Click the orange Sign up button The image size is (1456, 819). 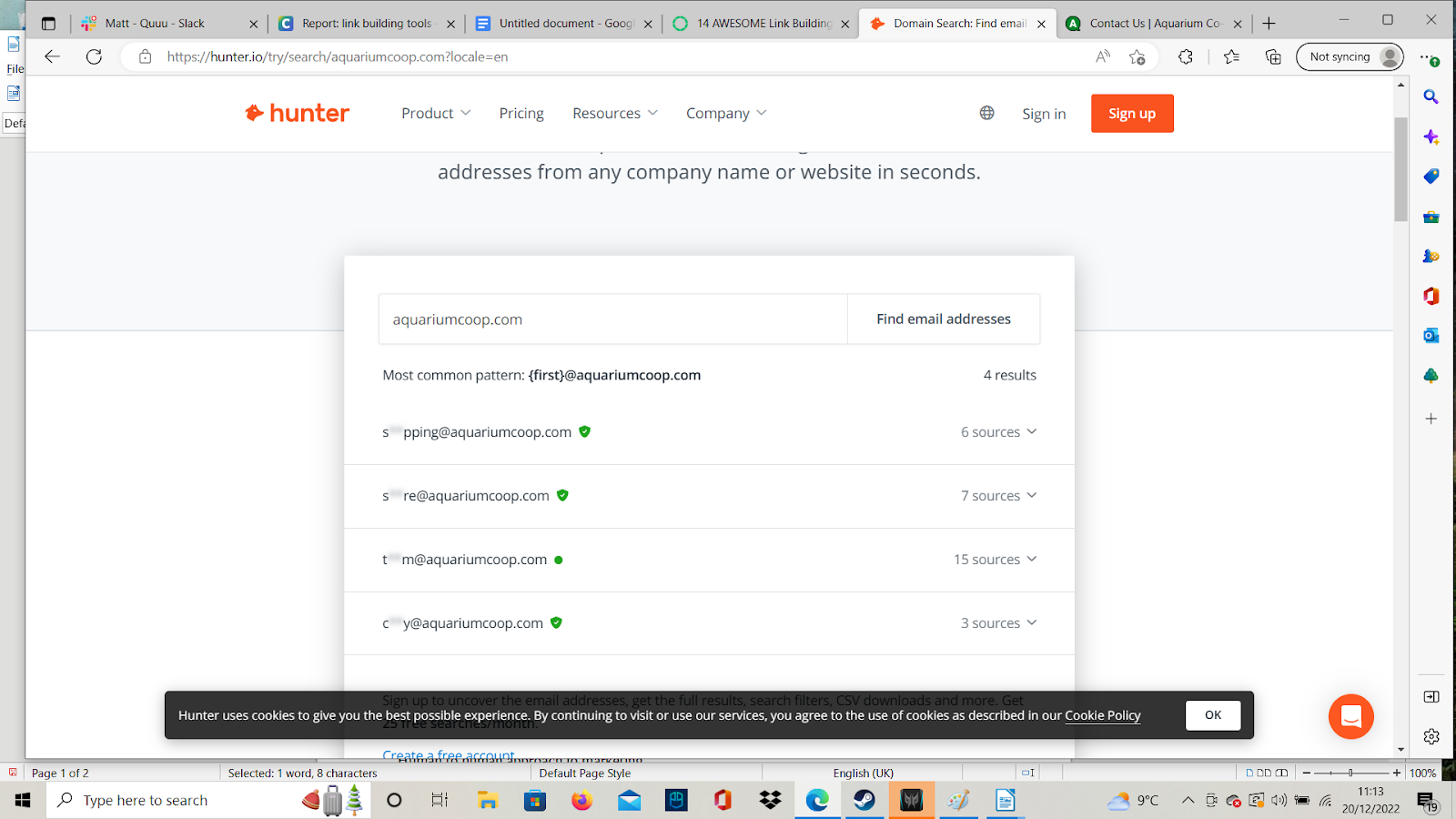1132,114
